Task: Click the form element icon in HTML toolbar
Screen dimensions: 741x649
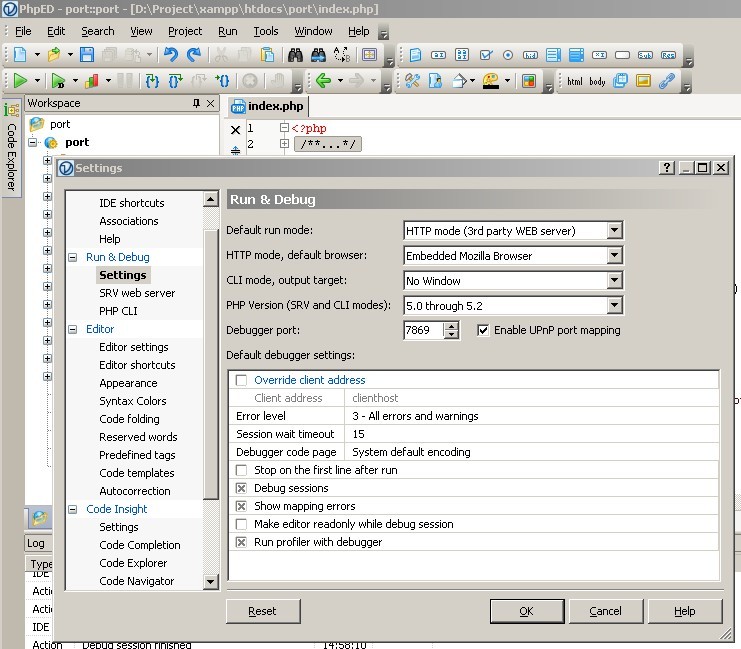Action: [415, 55]
